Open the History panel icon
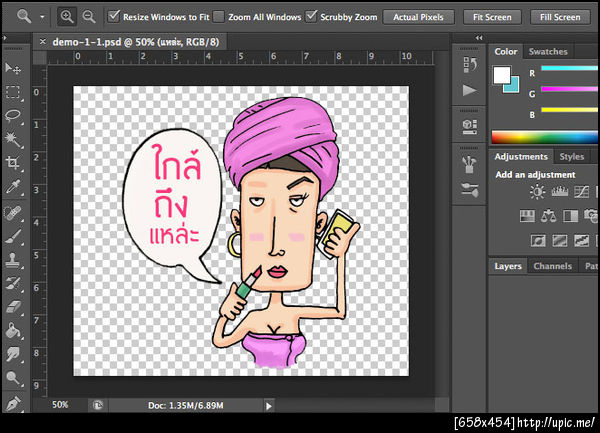600x433 pixels. pyautogui.click(x=470, y=65)
